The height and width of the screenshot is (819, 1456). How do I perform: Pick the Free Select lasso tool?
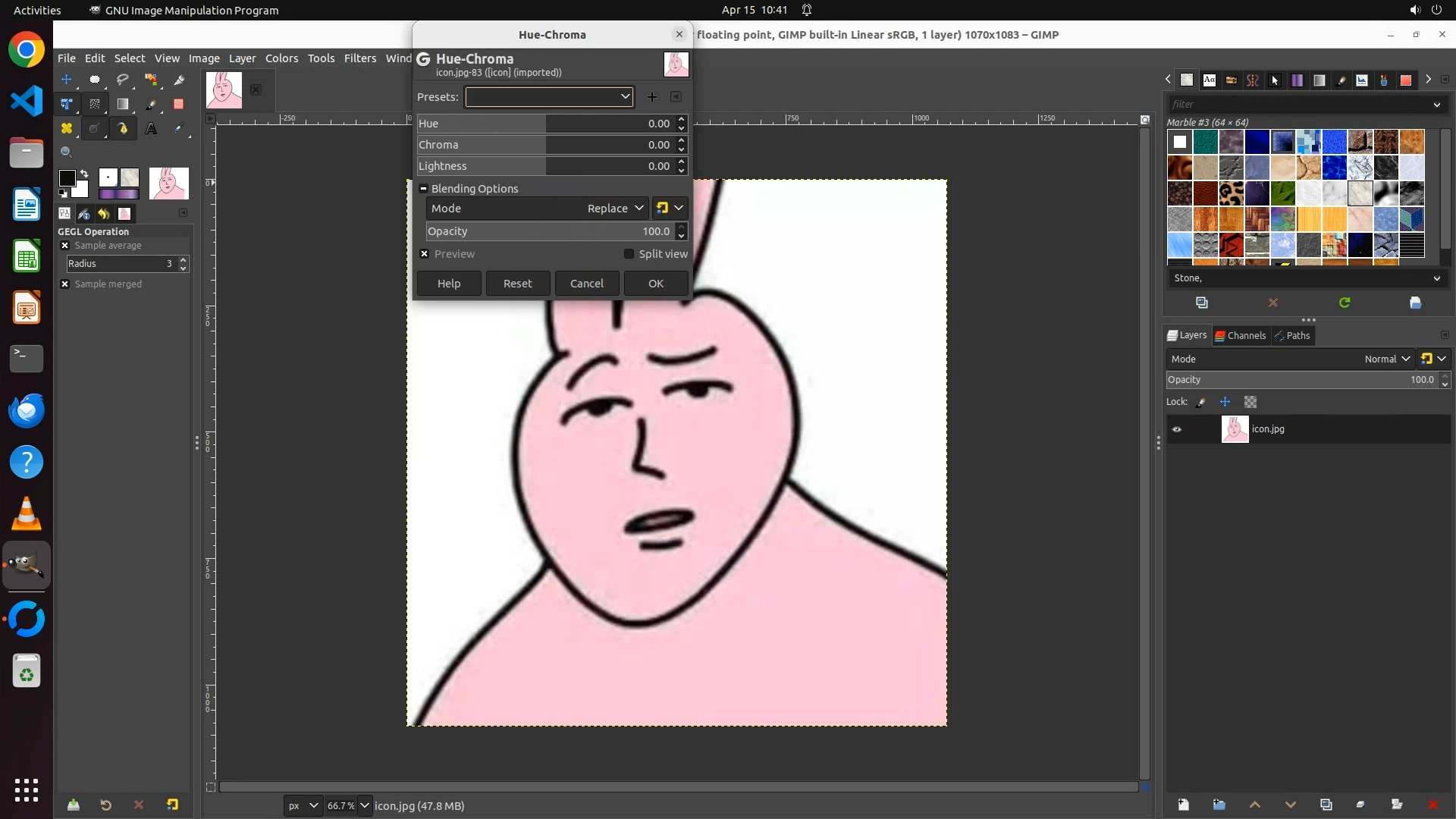point(123,80)
